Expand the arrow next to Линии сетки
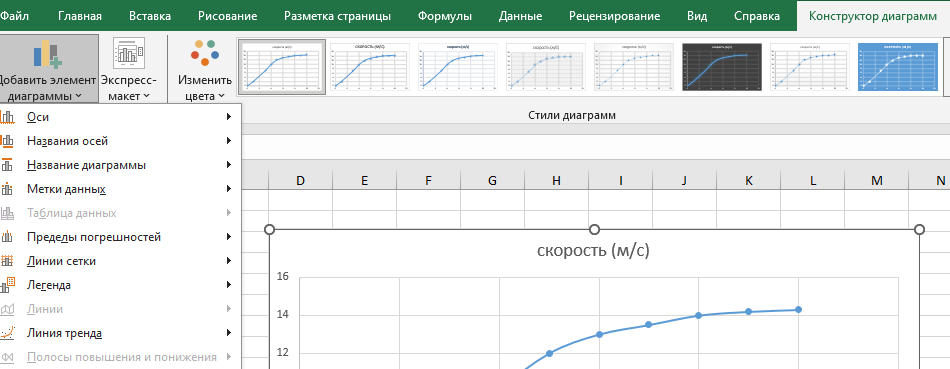 pyautogui.click(x=229, y=261)
